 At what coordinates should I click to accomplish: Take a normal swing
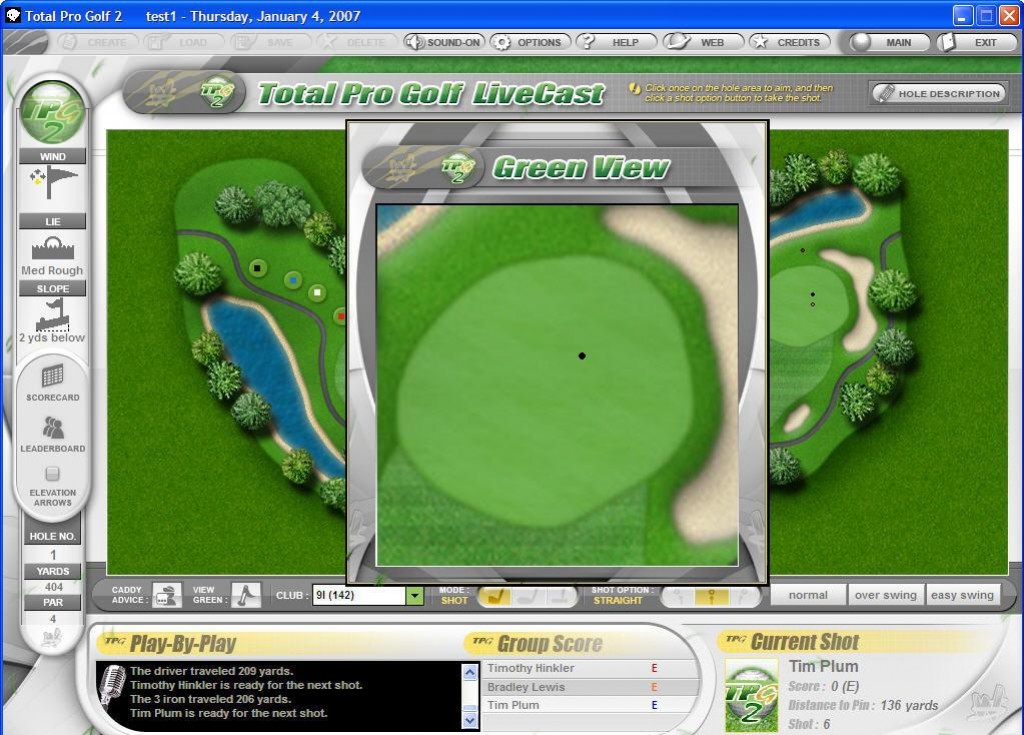pos(808,595)
